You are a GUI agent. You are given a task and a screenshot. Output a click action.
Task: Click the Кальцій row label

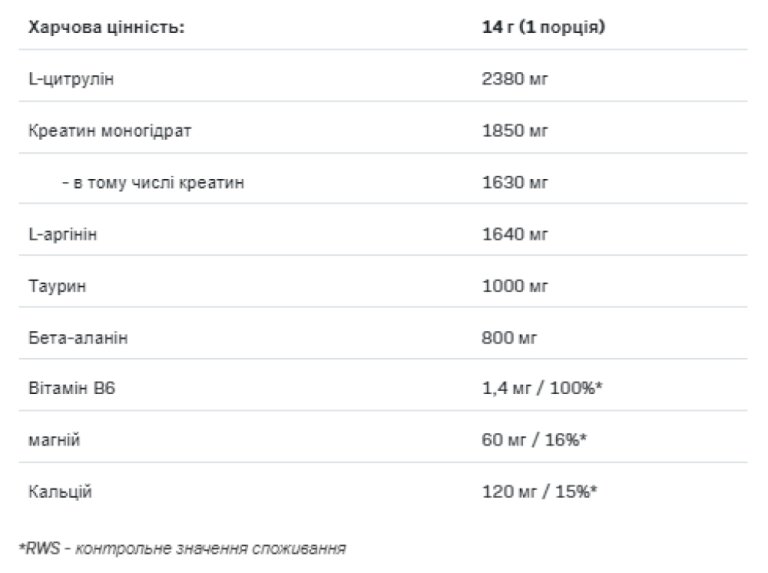(62, 493)
